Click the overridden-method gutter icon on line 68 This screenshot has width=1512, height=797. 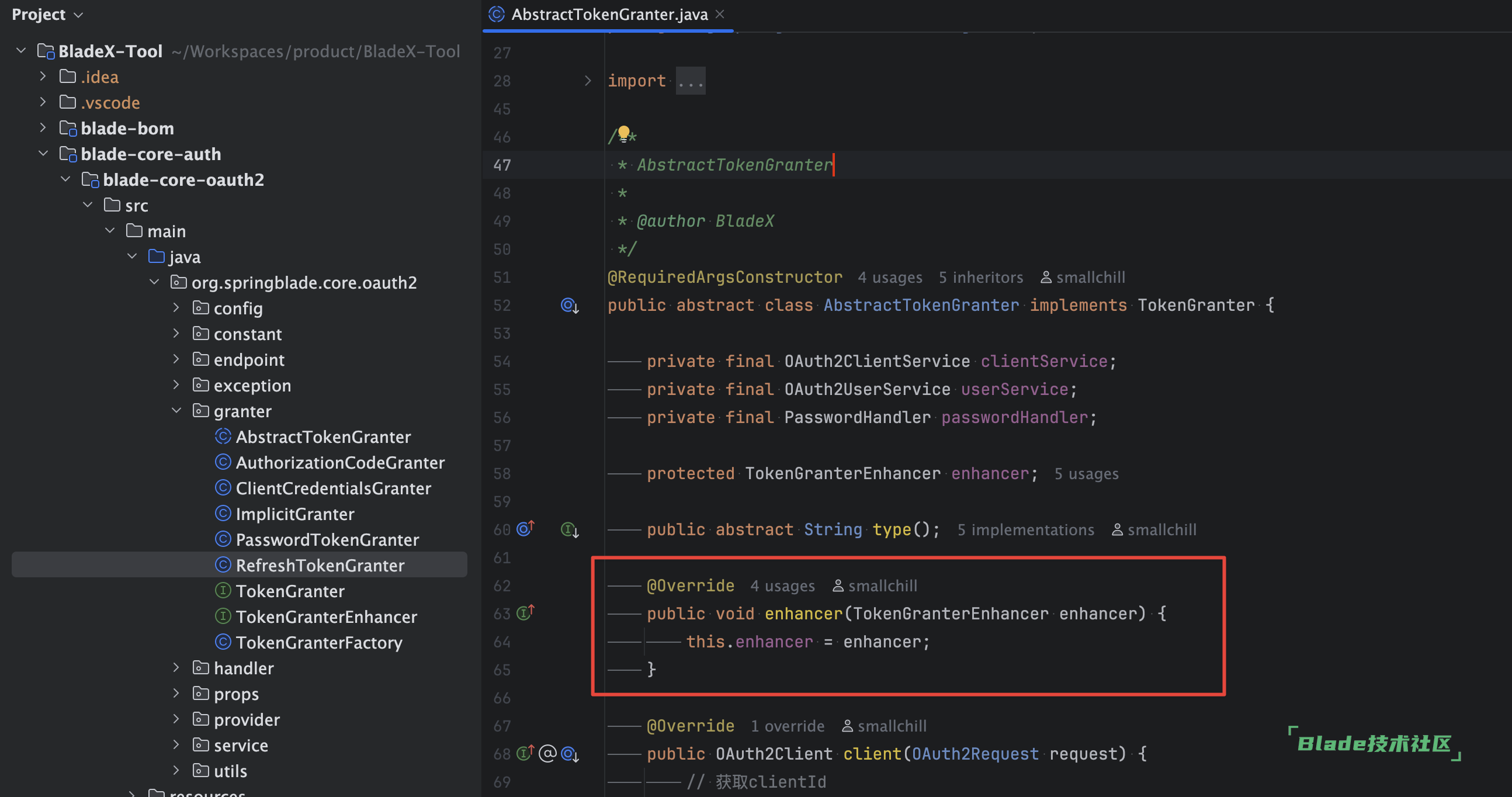pos(570,754)
